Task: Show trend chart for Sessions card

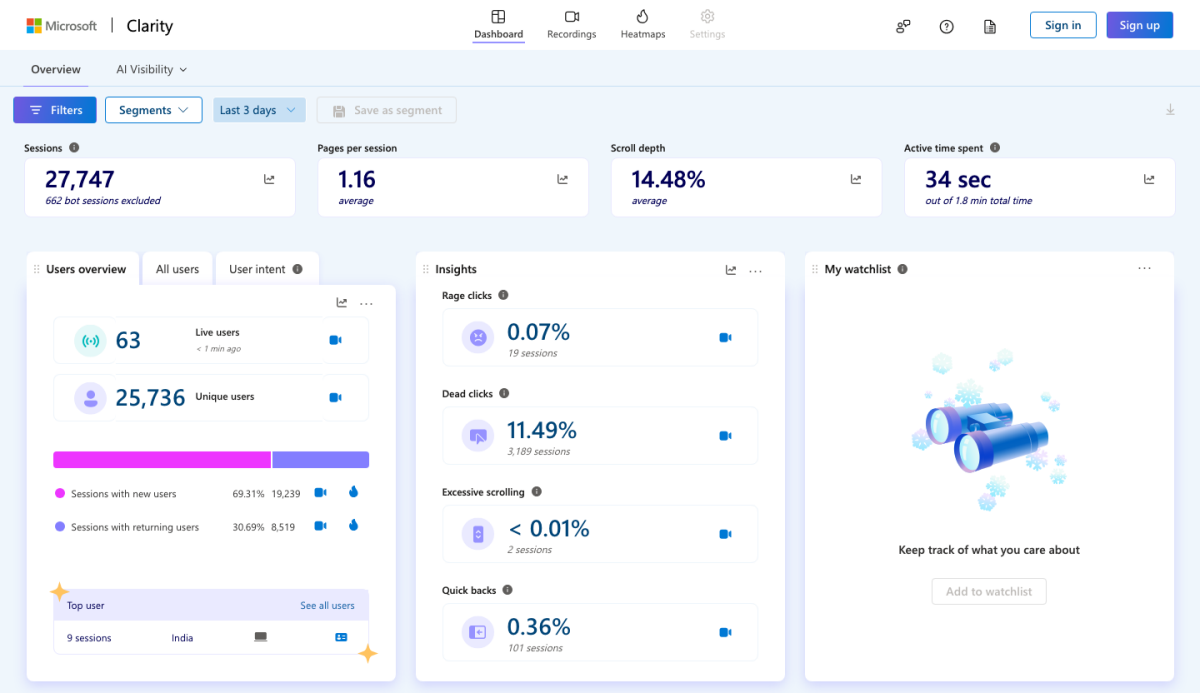Action: pyautogui.click(x=269, y=179)
